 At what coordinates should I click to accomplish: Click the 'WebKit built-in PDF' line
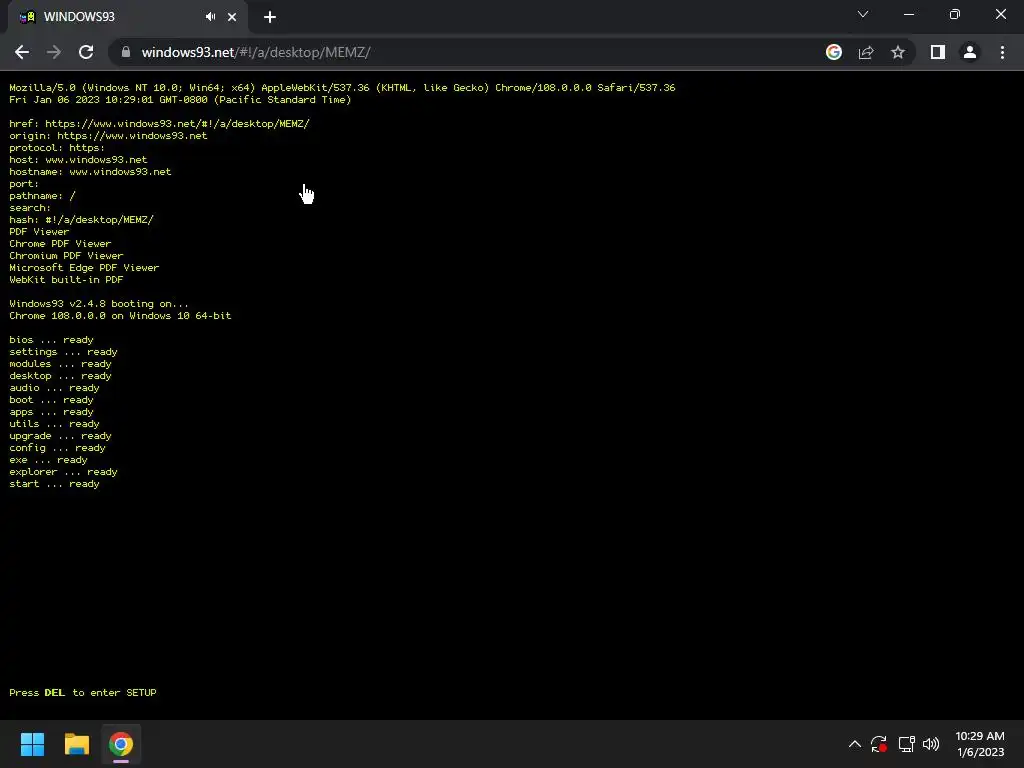[x=66, y=280]
